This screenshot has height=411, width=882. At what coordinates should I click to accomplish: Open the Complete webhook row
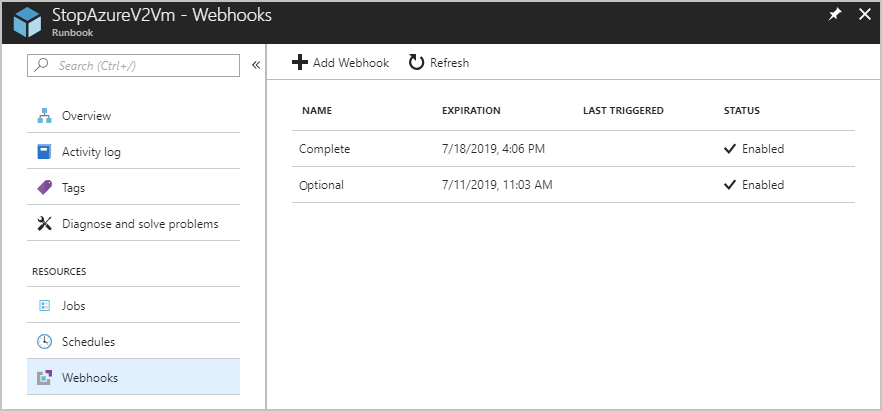point(325,149)
